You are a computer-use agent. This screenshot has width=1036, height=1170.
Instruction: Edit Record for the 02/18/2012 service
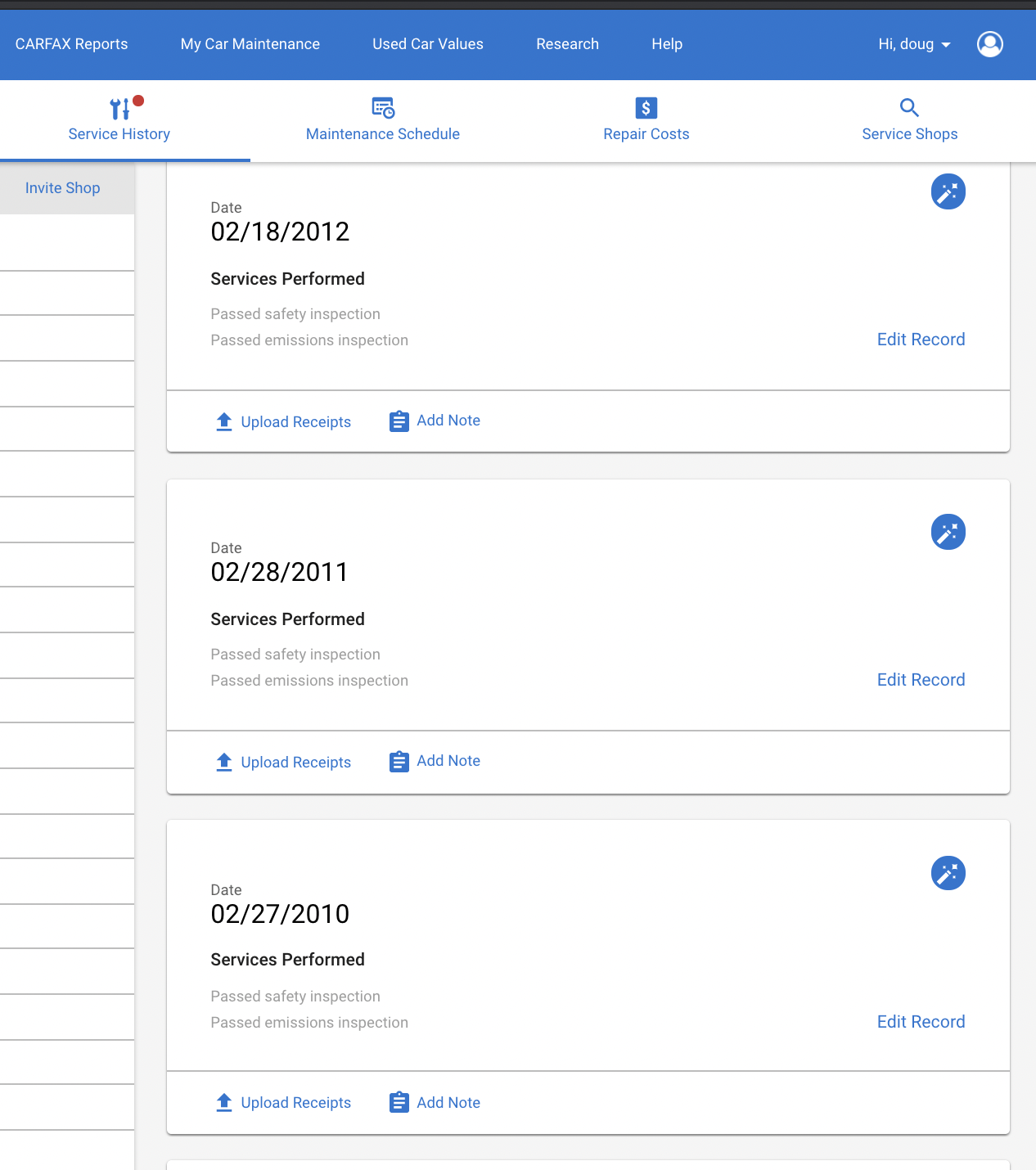(921, 340)
